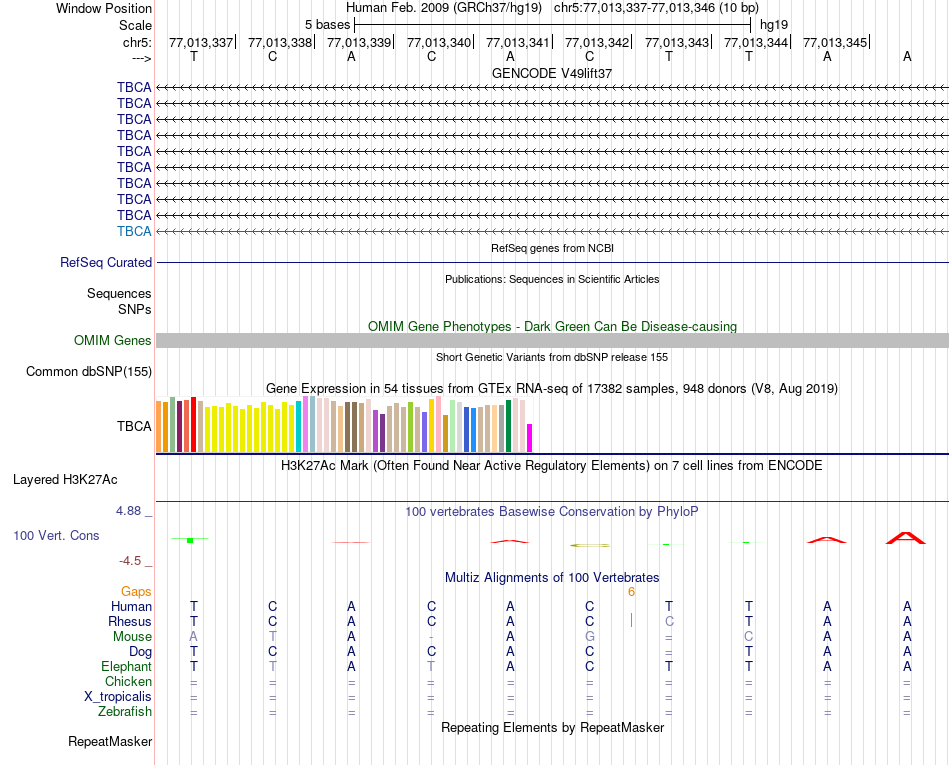The height and width of the screenshot is (765, 950).
Task: Click position label 77,013,345
Action: coord(835,42)
